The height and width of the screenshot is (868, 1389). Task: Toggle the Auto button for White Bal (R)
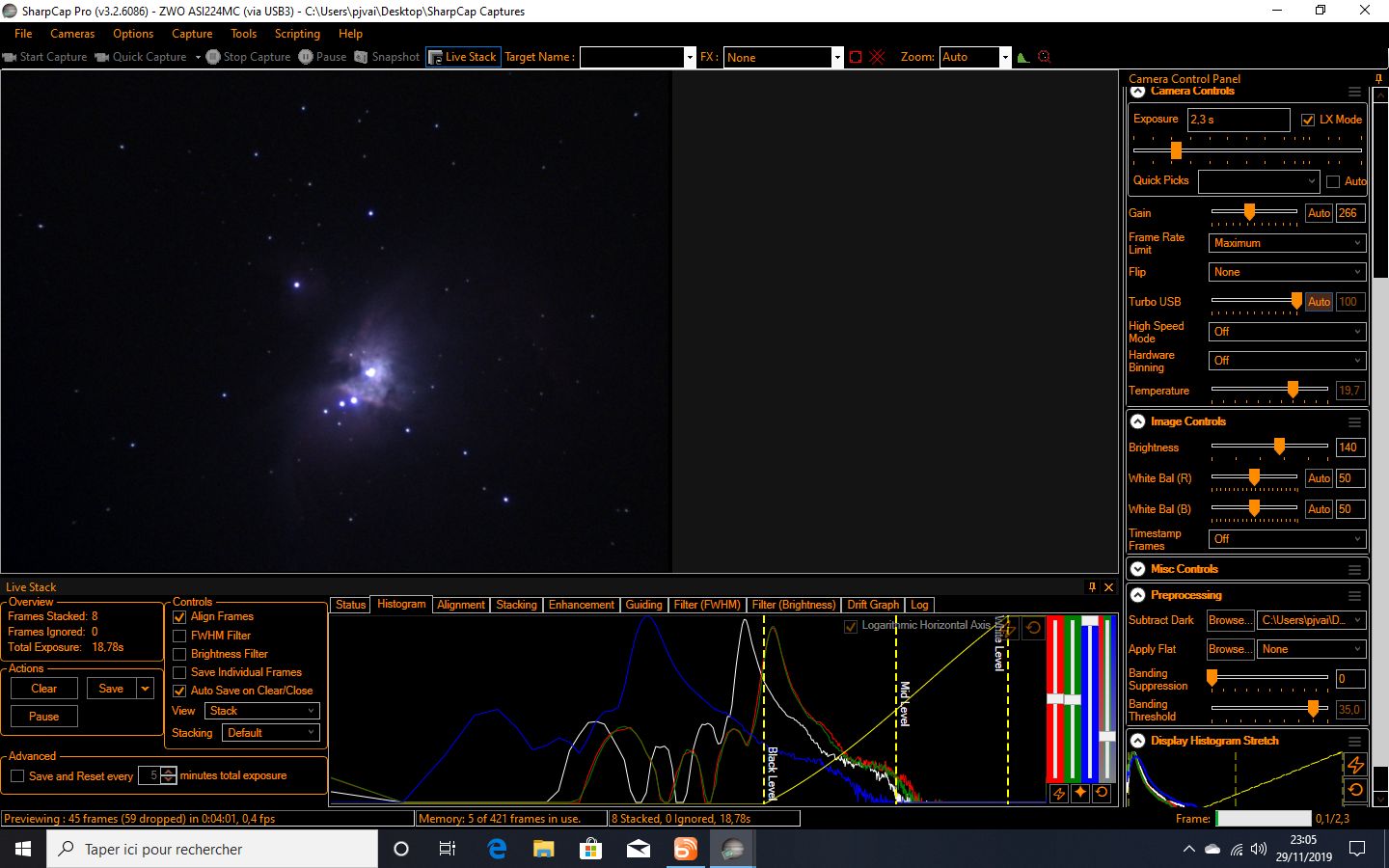(x=1319, y=478)
